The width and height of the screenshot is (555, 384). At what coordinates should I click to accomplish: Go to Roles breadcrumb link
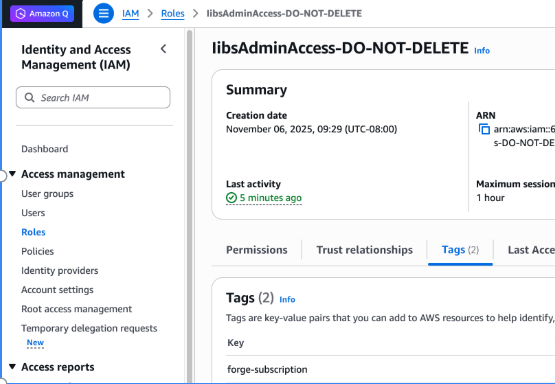(x=173, y=13)
